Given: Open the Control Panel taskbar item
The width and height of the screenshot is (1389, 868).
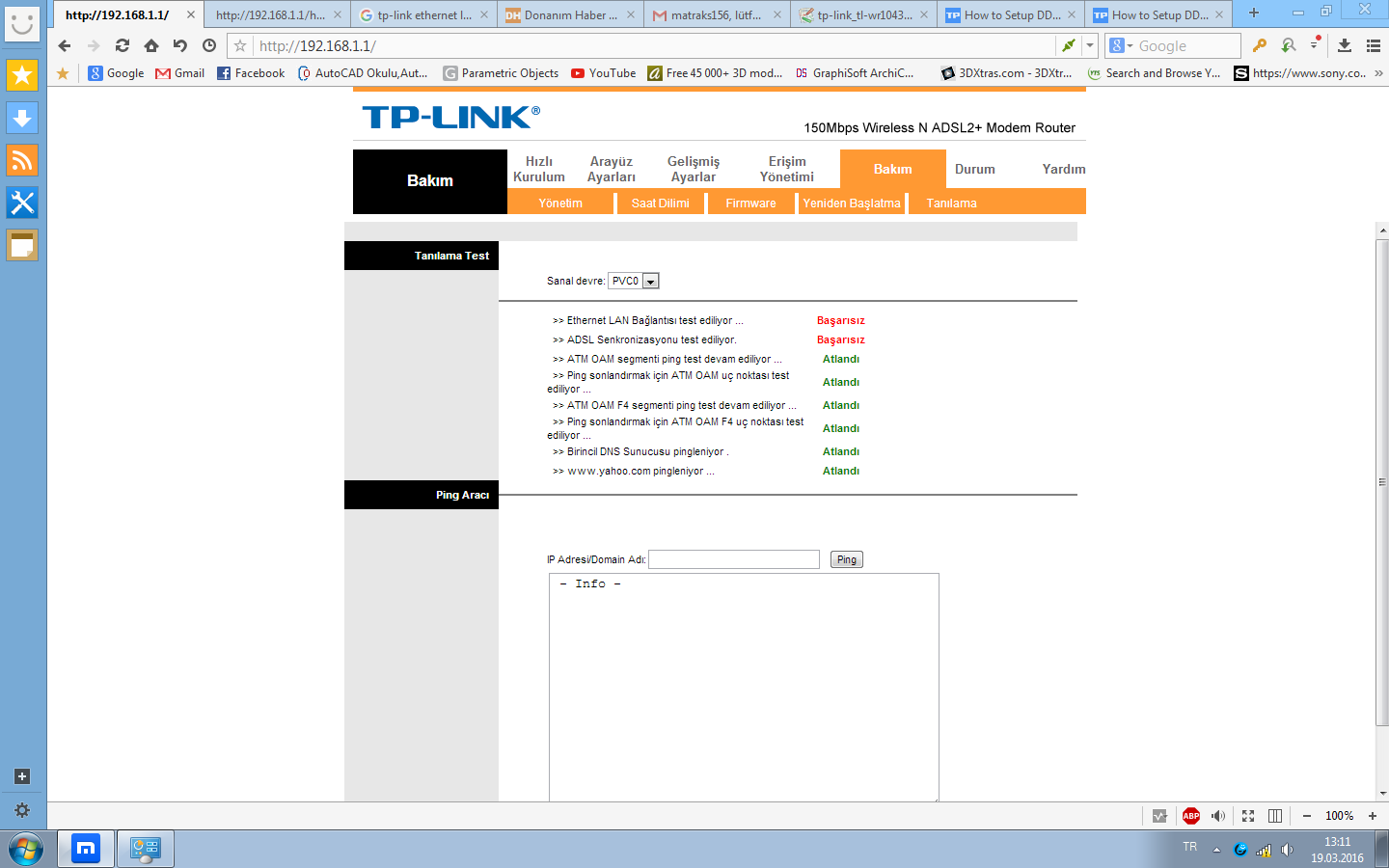Looking at the screenshot, I should pos(146,849).
